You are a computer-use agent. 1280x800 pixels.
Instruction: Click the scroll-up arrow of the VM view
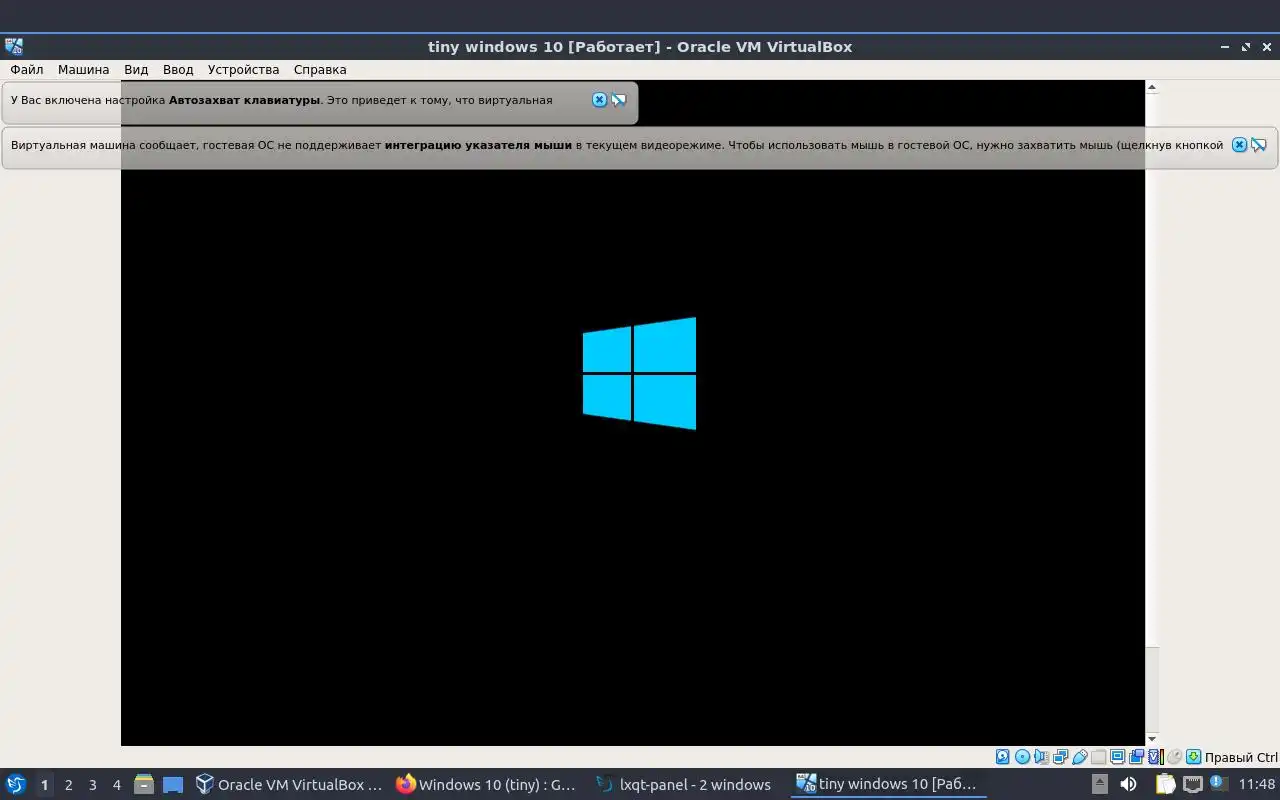(x=1152, y=87)
